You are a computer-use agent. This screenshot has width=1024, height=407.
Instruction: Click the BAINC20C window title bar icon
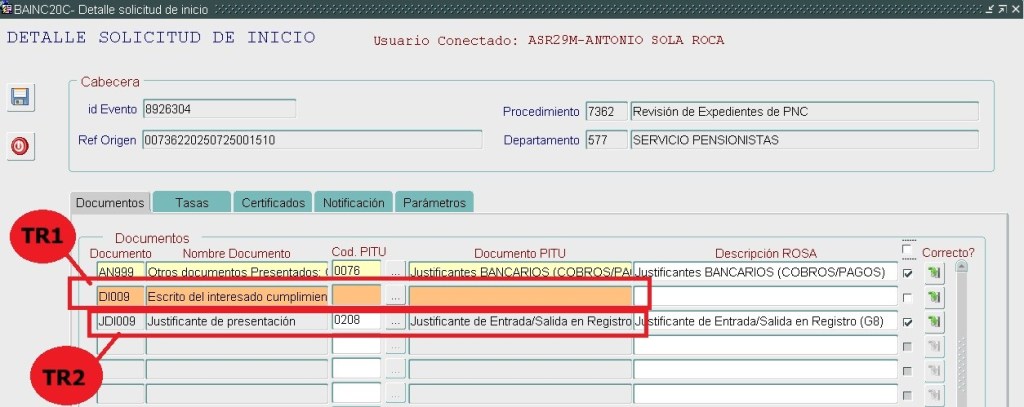pos(6,8)
